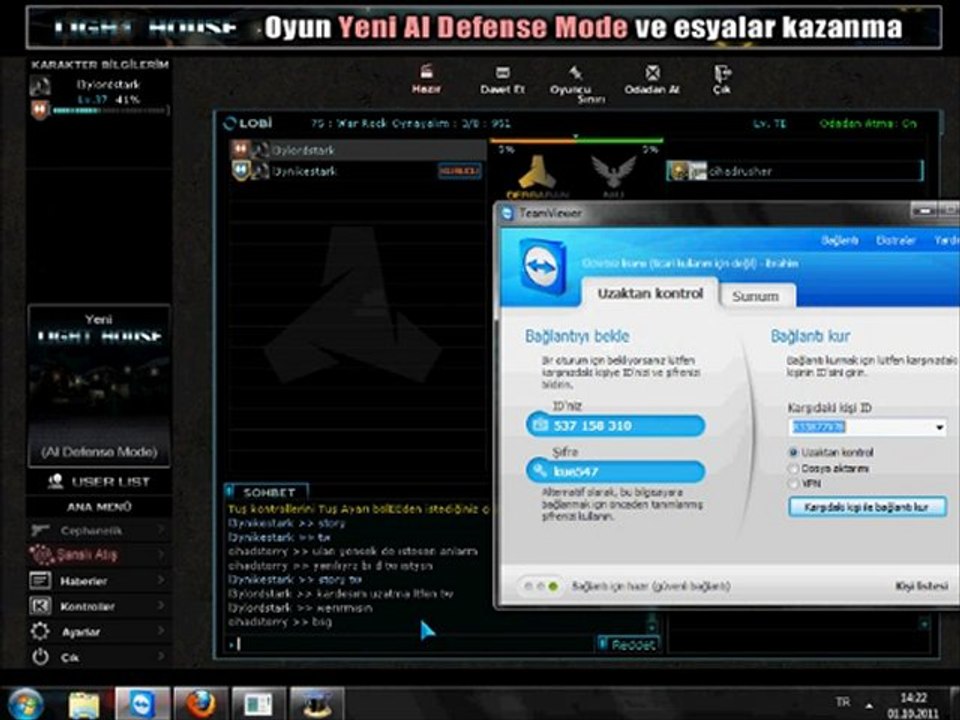
Task: Click the War Rock game taskbar icon
Action: [x=317, y=703]
